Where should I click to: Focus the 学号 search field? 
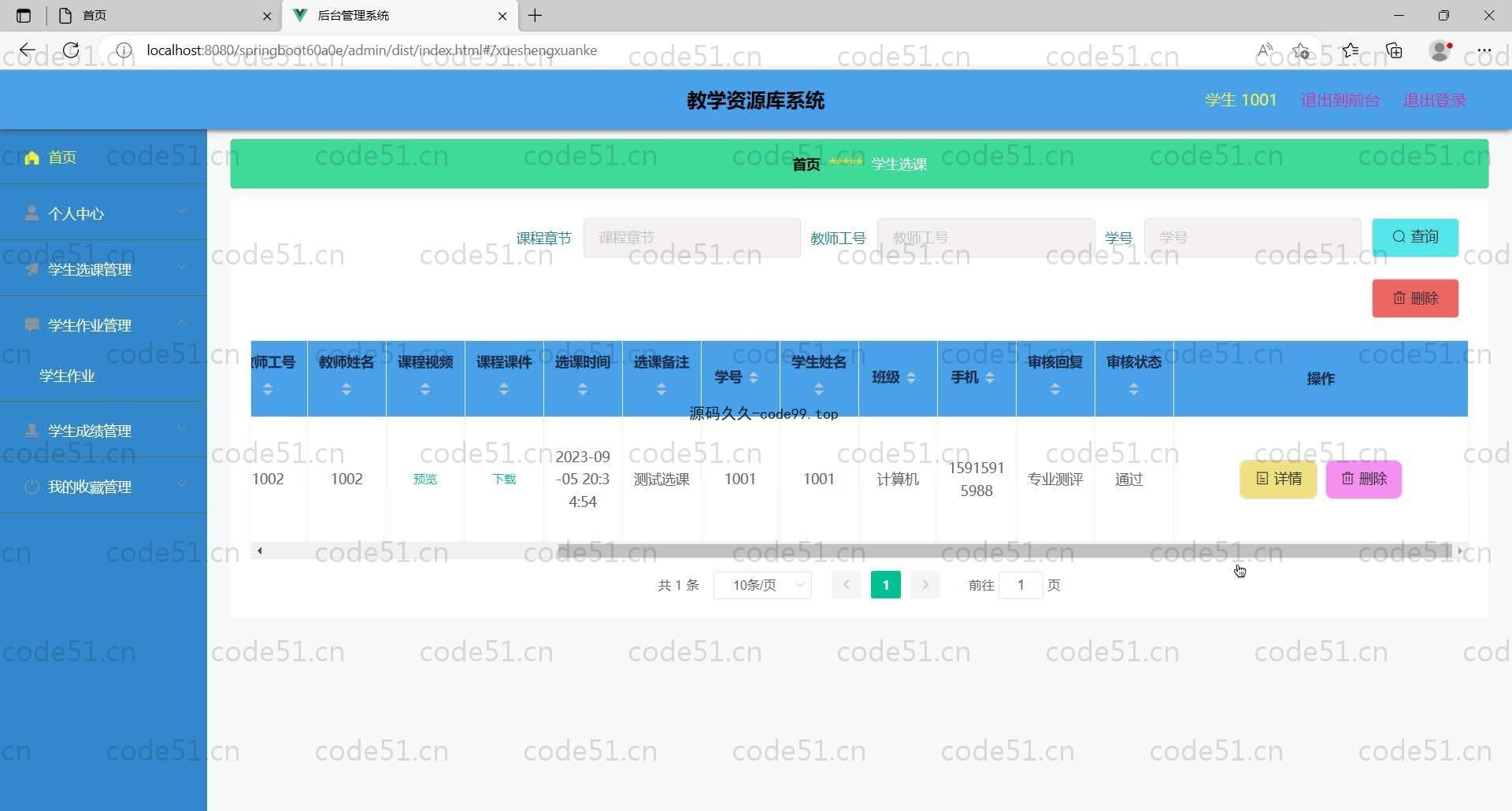pos(1252,238)
